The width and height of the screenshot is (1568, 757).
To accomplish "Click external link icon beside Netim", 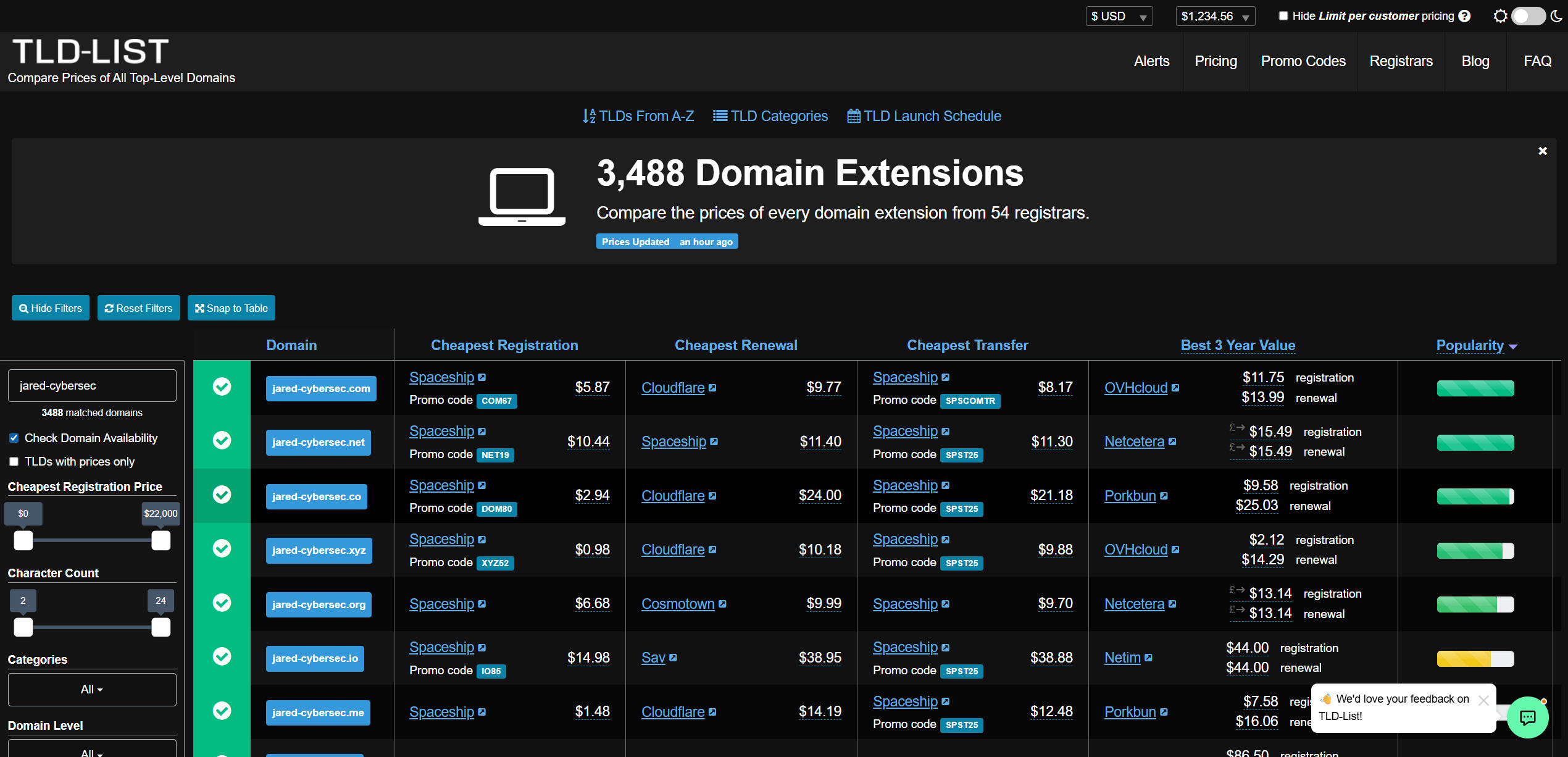I will (x=1149, y=658).
